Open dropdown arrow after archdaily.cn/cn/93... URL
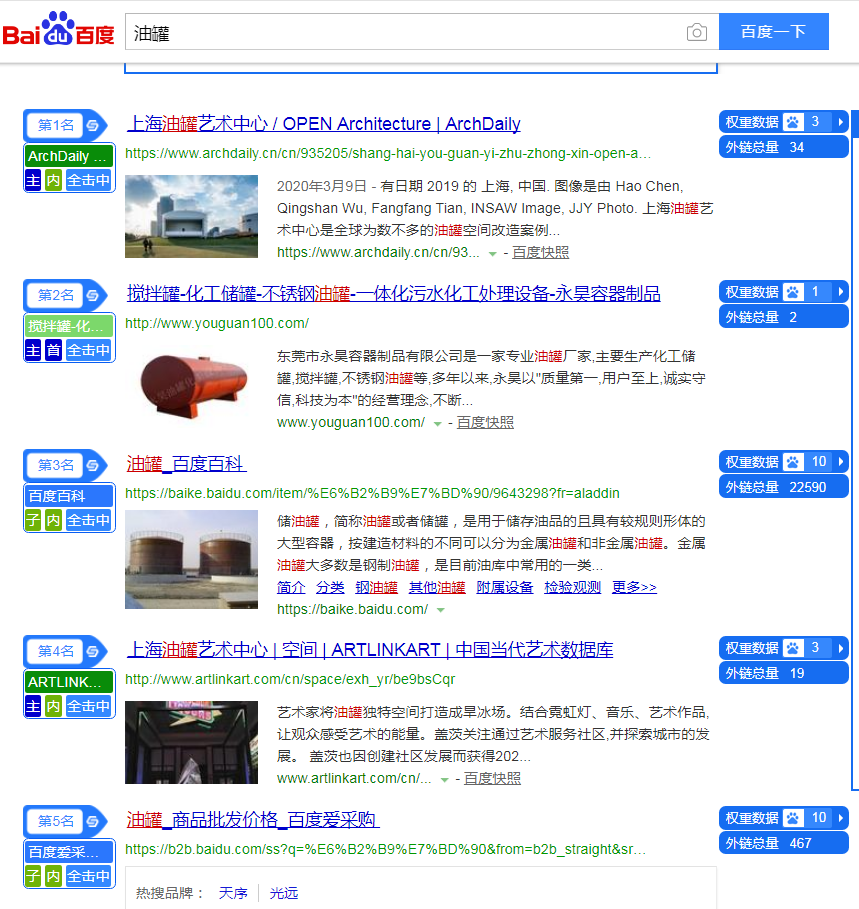Screen dimensions: 859x909 click(x=492, y=254)
